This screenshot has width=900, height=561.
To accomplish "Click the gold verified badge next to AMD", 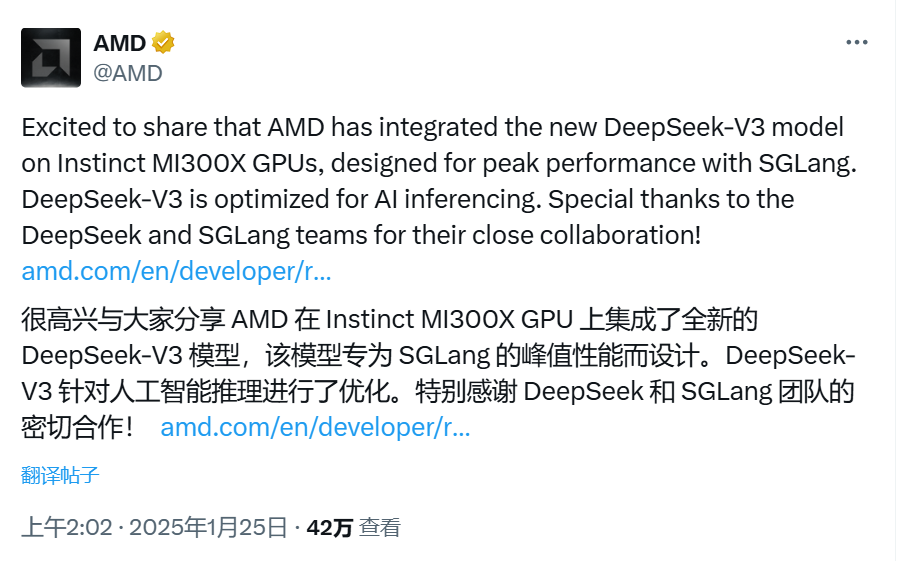I will 163,42.
